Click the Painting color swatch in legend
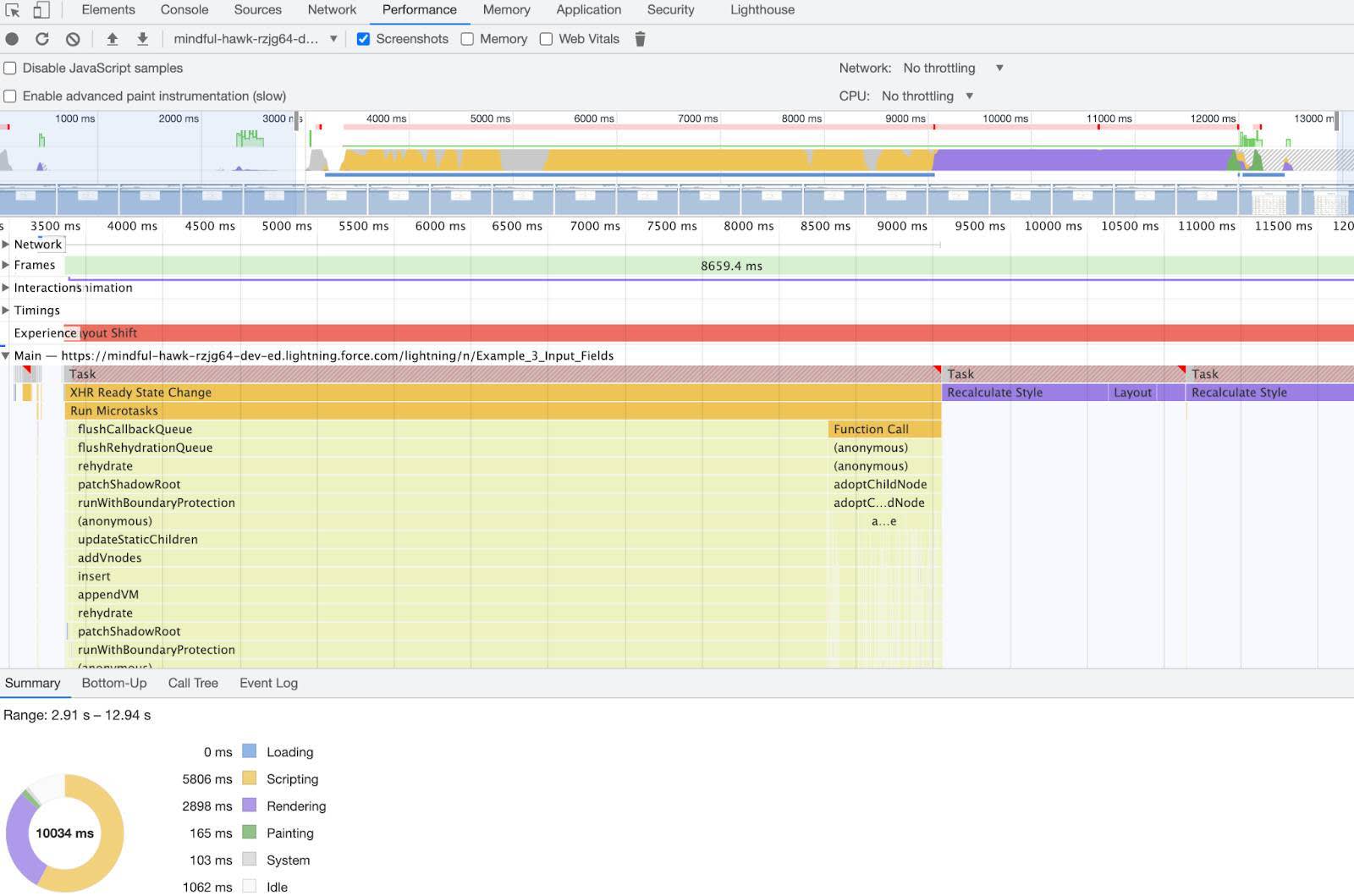The width and height of the screenshot is (1354, 896). pyautogui.click(x=249, y=833)
